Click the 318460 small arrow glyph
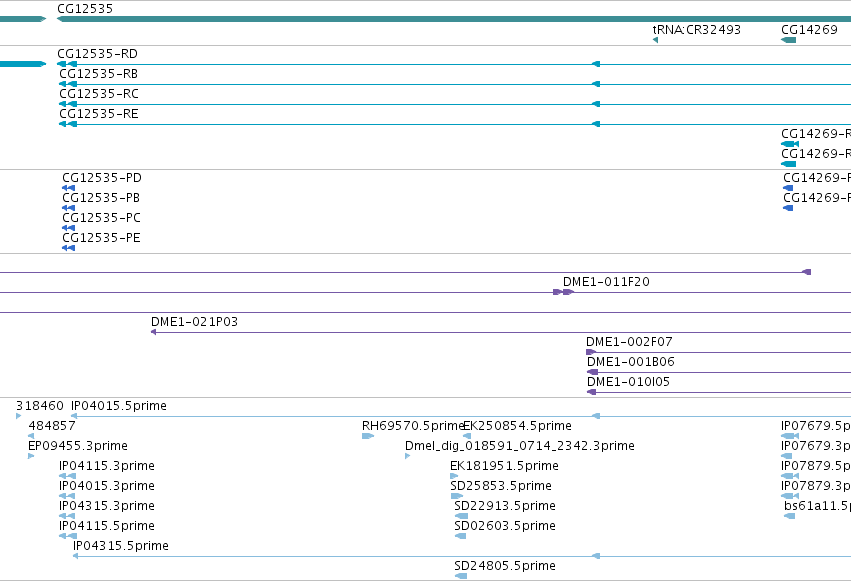 tap(18, 417)
